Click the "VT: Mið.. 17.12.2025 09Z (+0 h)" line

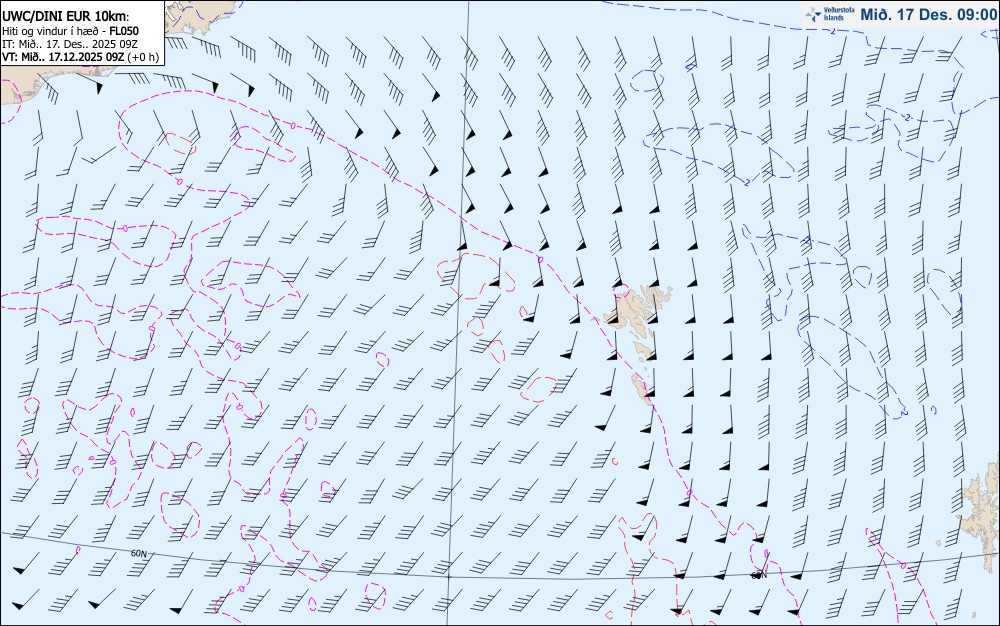coord(80,57)
